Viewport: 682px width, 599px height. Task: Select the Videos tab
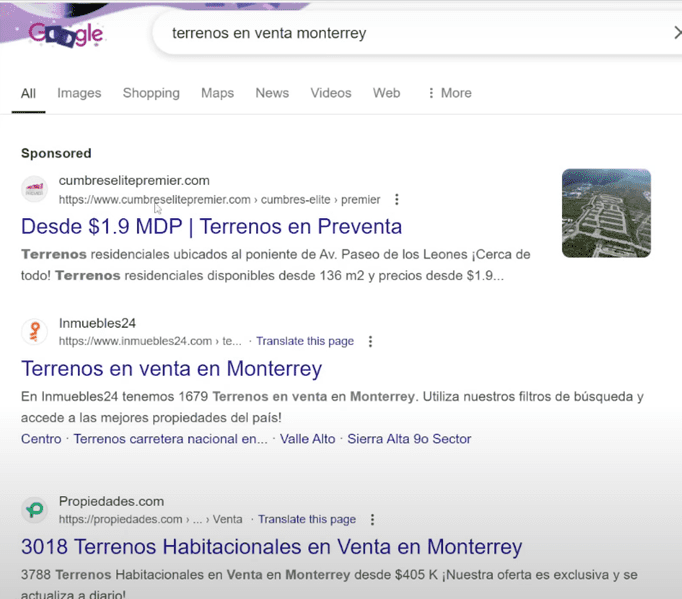pyautogui.click(x=330, y=93)
